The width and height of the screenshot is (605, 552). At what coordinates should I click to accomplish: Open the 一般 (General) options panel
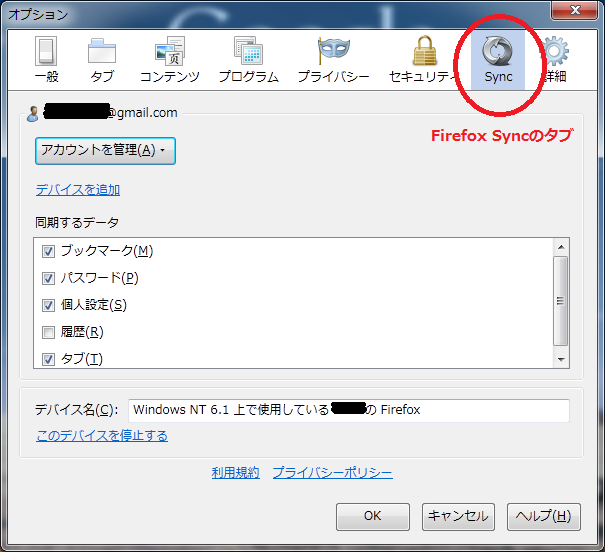(x=46, y=60)
